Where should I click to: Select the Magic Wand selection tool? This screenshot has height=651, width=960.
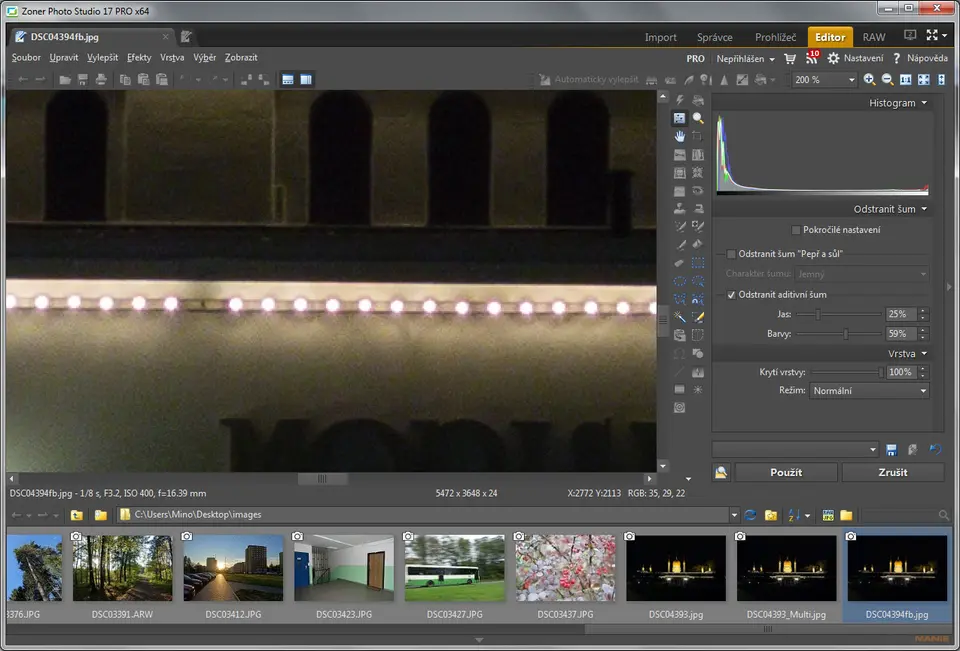[680, 317]
